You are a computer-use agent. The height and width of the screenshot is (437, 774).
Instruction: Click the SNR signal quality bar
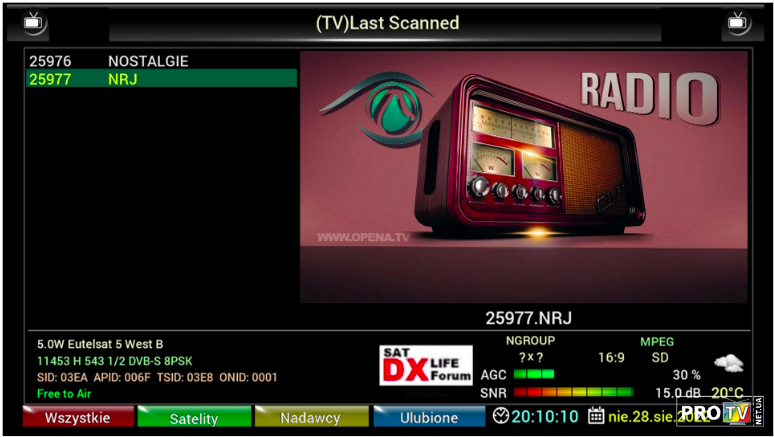tap(573, 393)
